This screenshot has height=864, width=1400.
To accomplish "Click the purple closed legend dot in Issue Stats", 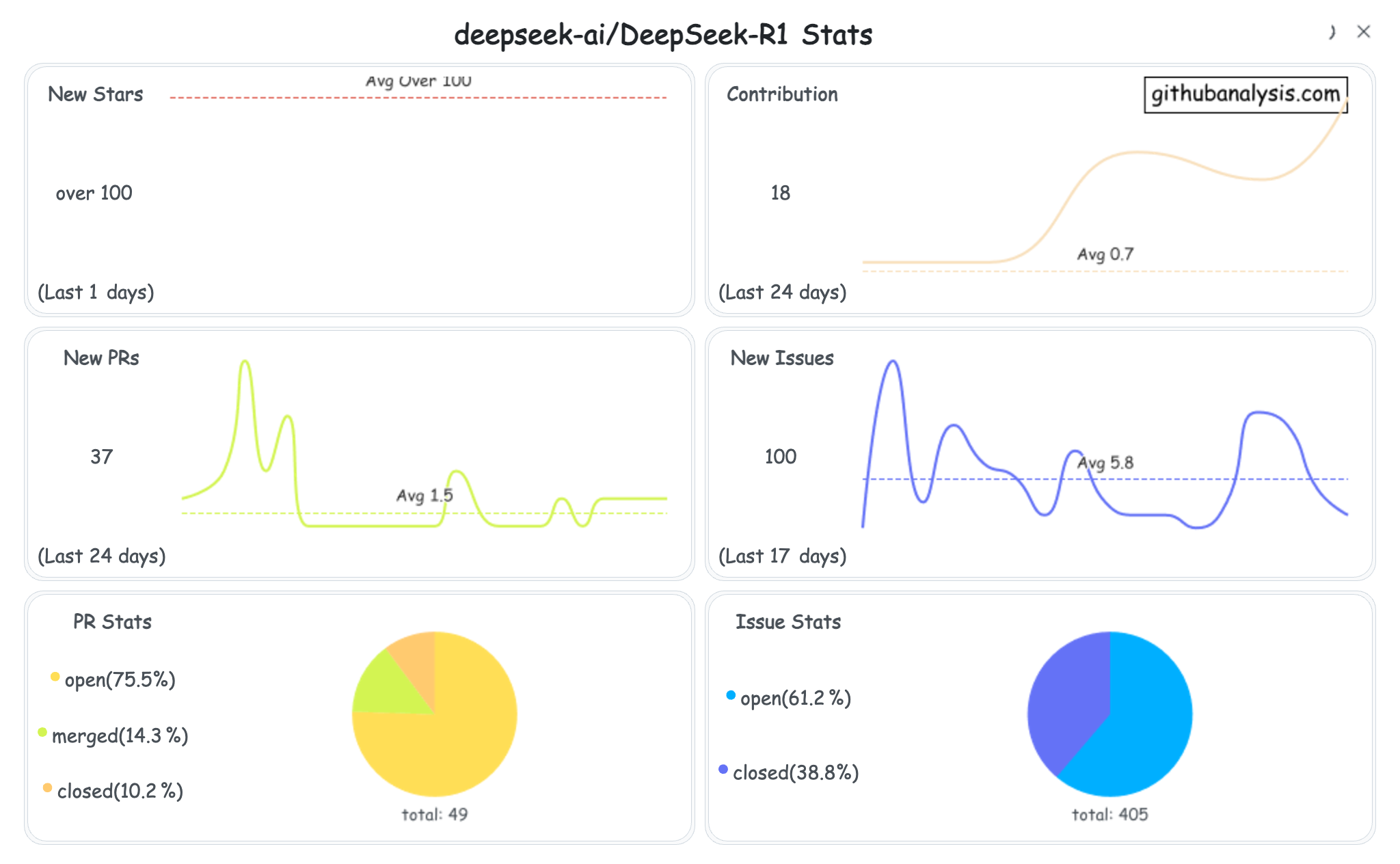I will (x=723, y=769).
